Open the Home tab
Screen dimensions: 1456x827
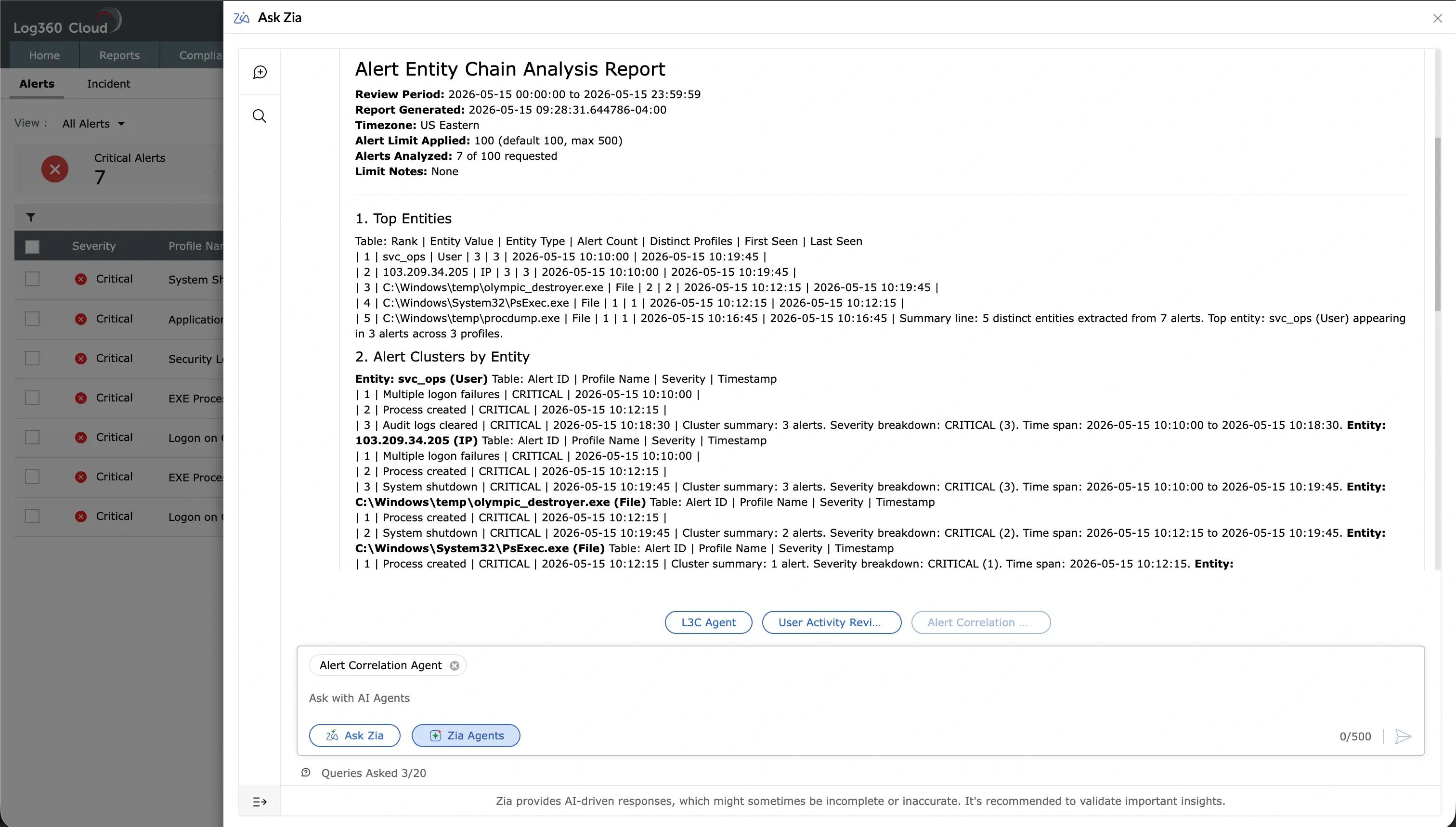pyautogui.click(x=44, y=55)
